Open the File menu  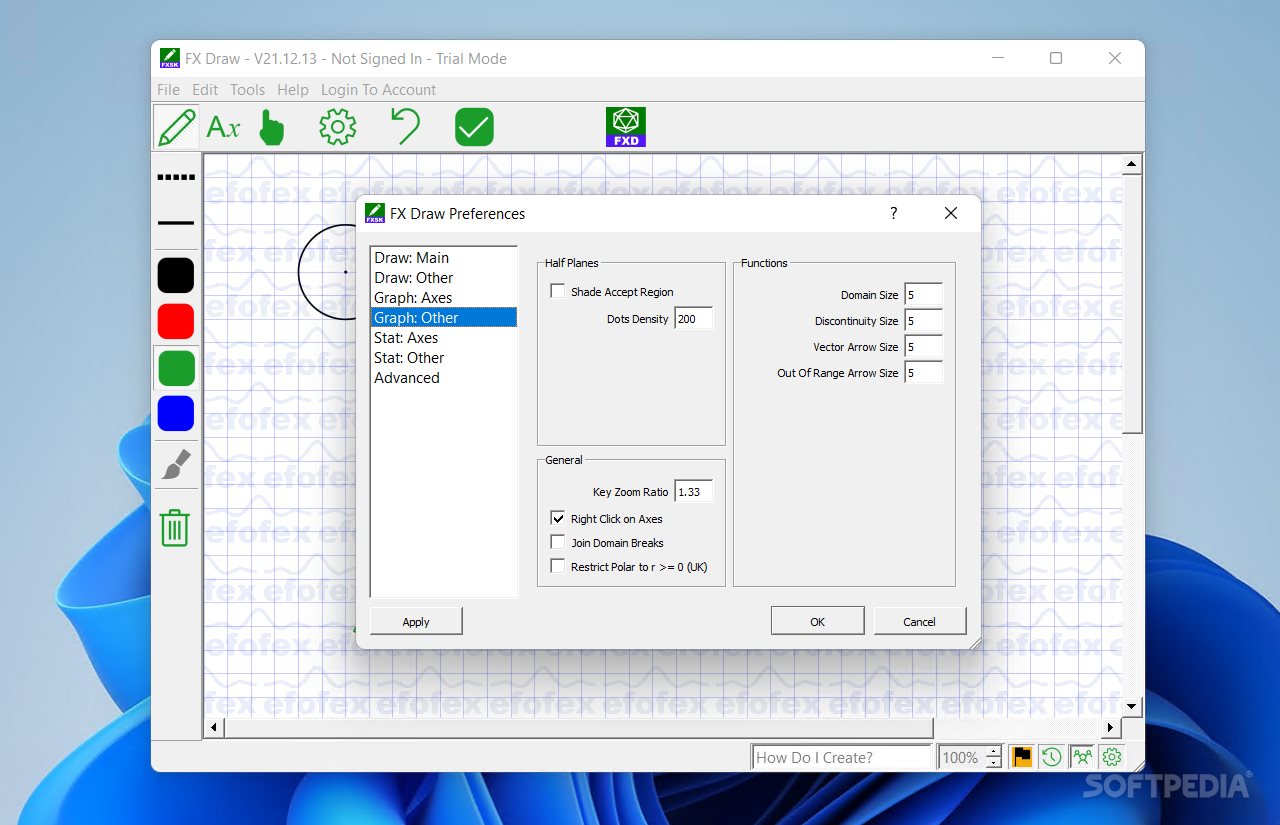[x=168, y=89]
